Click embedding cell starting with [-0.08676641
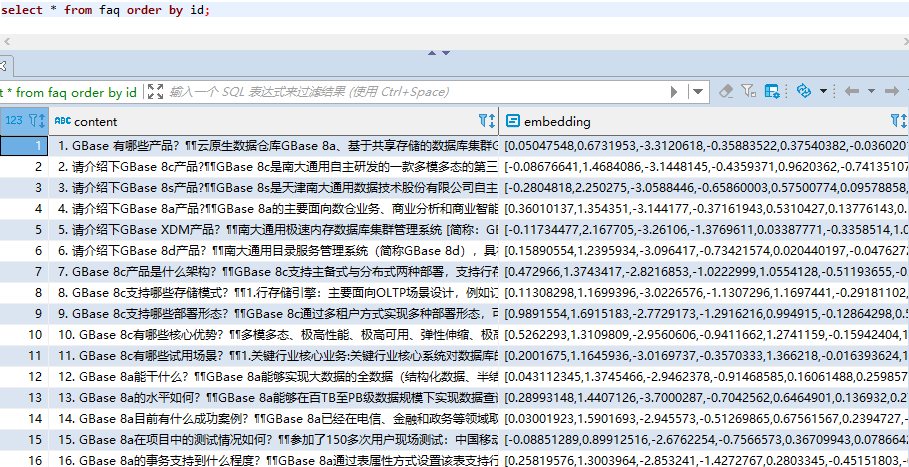This screenshot has height=467, width=909. click(x=704, y=167)
